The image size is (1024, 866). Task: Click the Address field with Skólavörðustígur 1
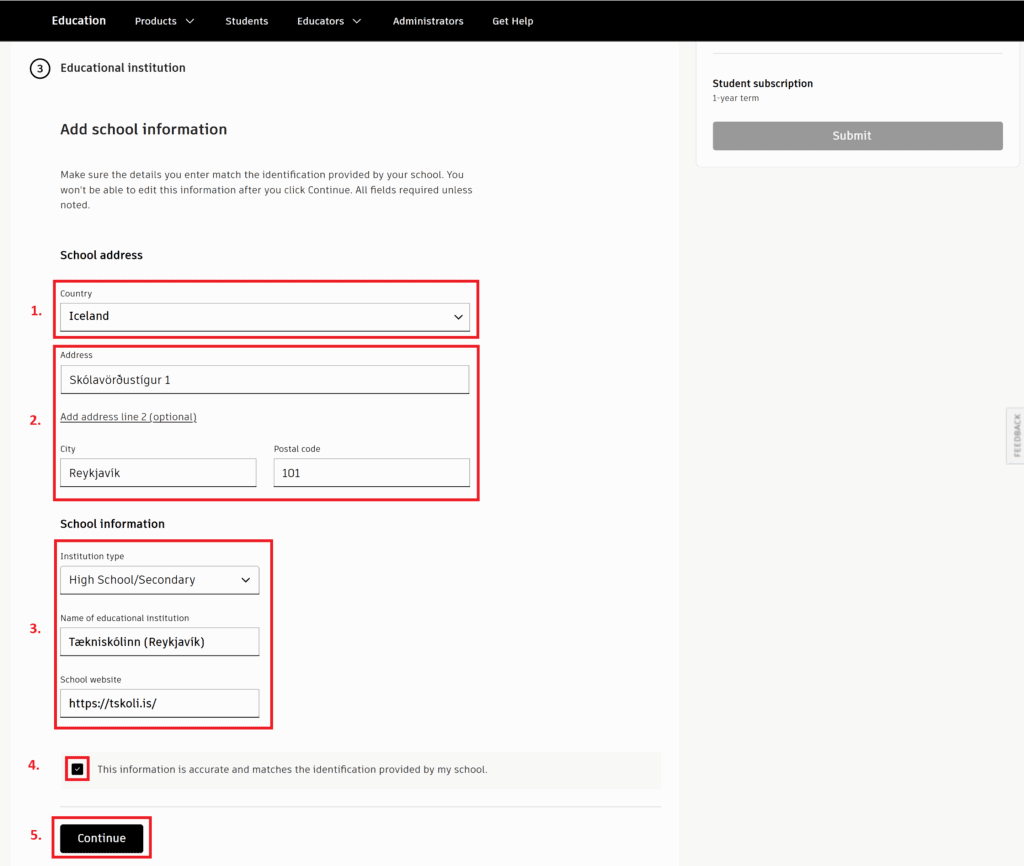click(x=264, y=380)
